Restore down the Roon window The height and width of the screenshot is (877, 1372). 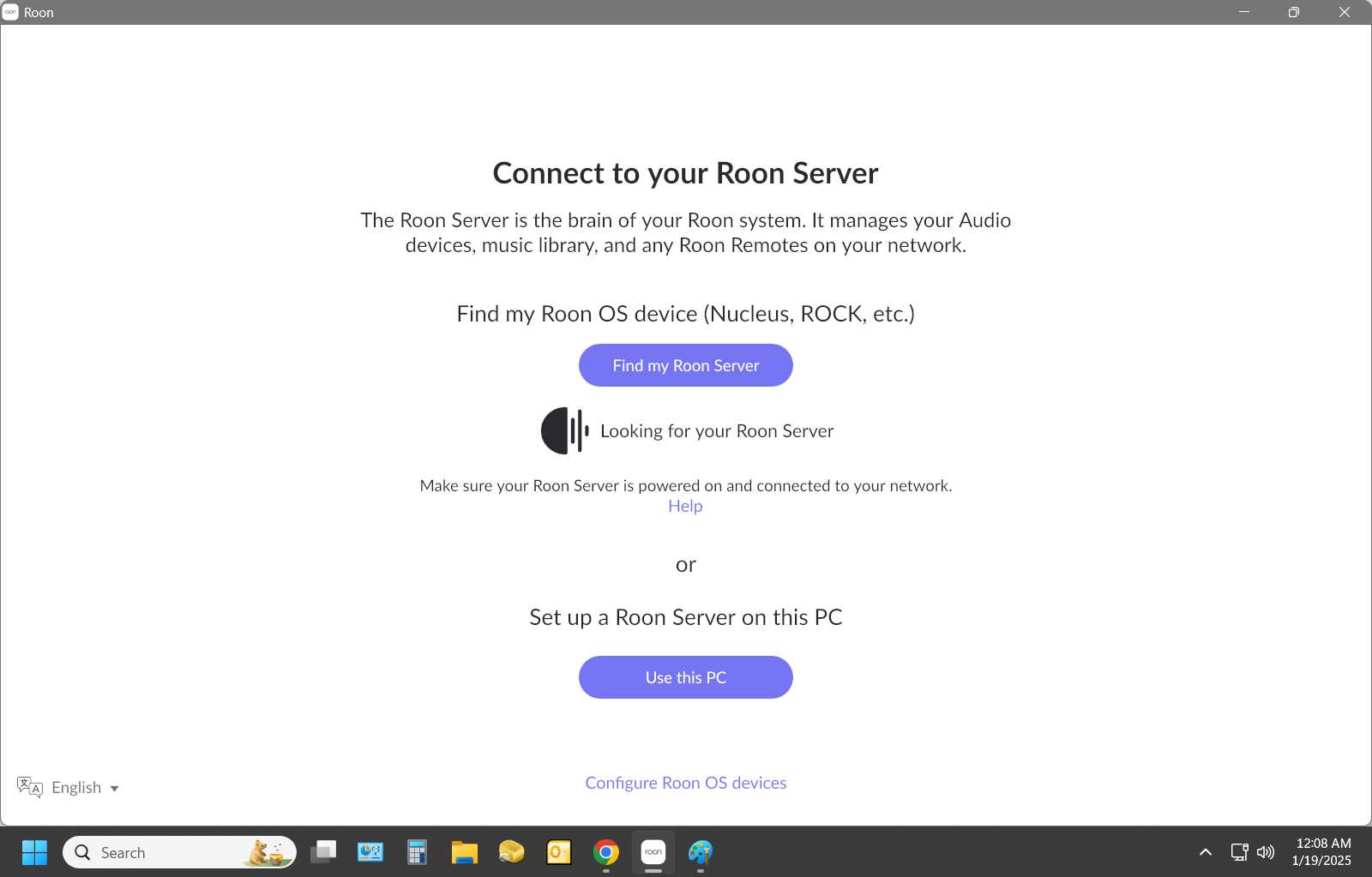[x=1294, y=12]
